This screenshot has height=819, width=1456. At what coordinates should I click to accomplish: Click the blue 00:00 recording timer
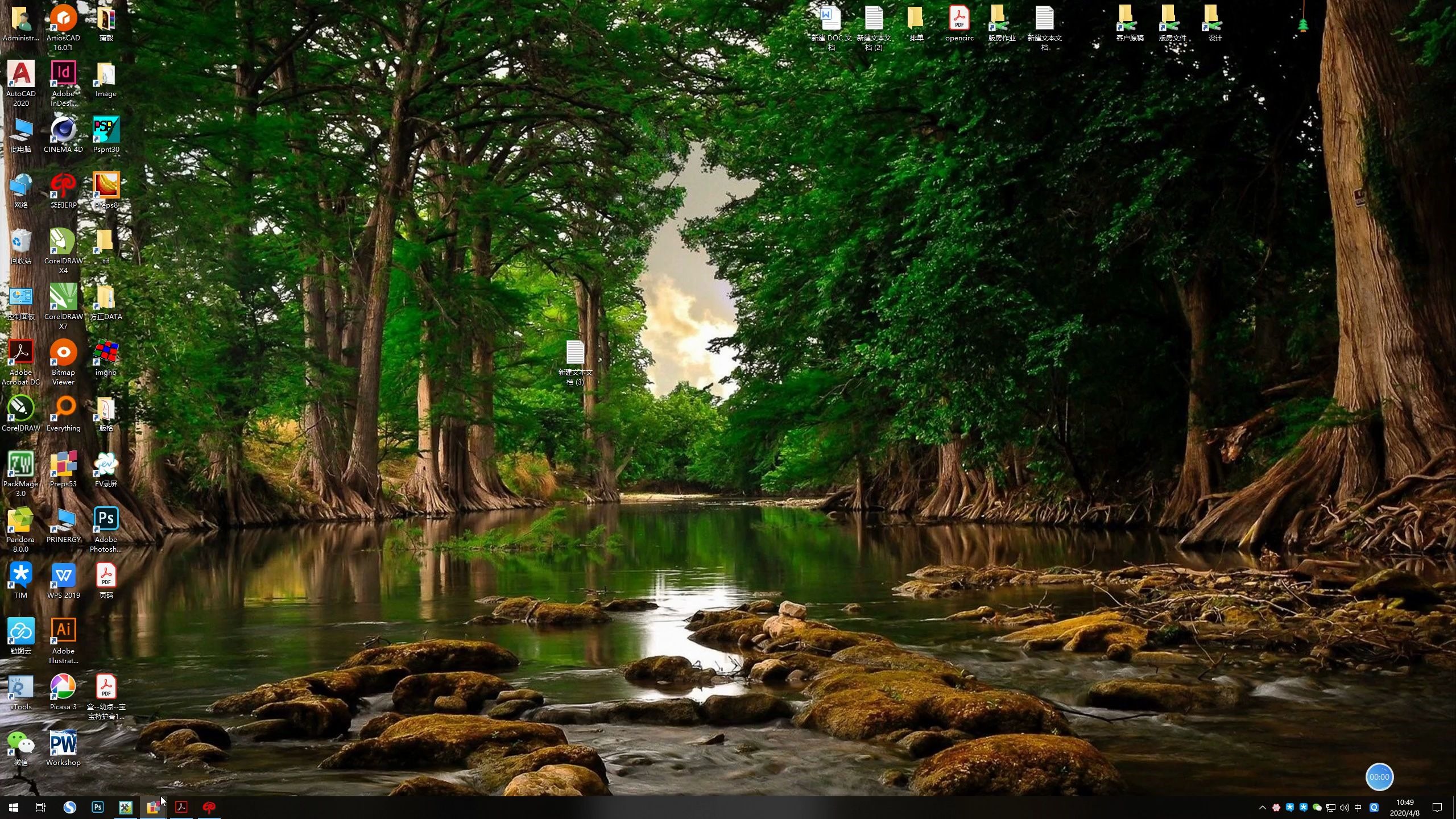point(1379,777)
